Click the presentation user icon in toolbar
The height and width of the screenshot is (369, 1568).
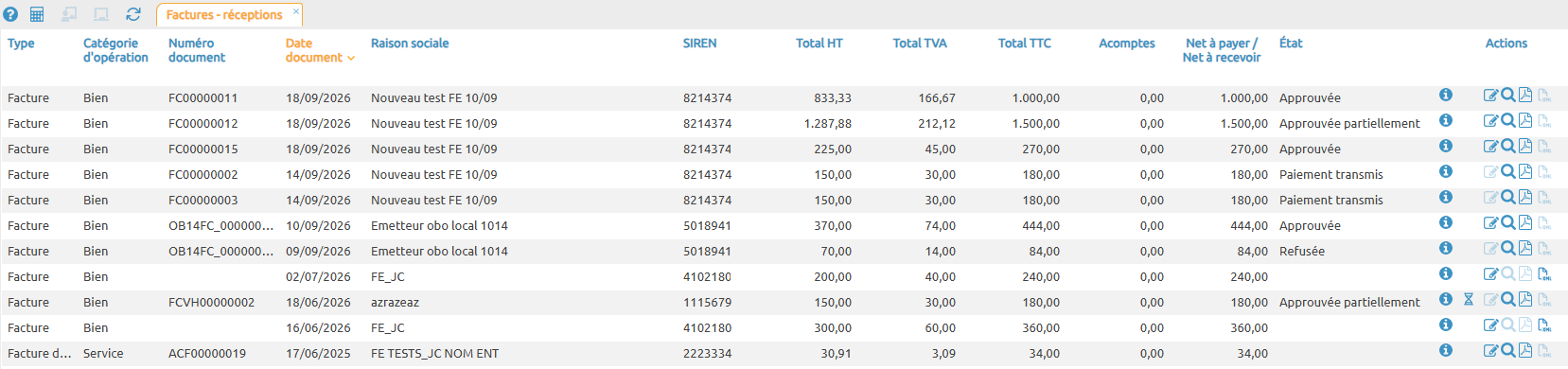click(x=69, y=14)
